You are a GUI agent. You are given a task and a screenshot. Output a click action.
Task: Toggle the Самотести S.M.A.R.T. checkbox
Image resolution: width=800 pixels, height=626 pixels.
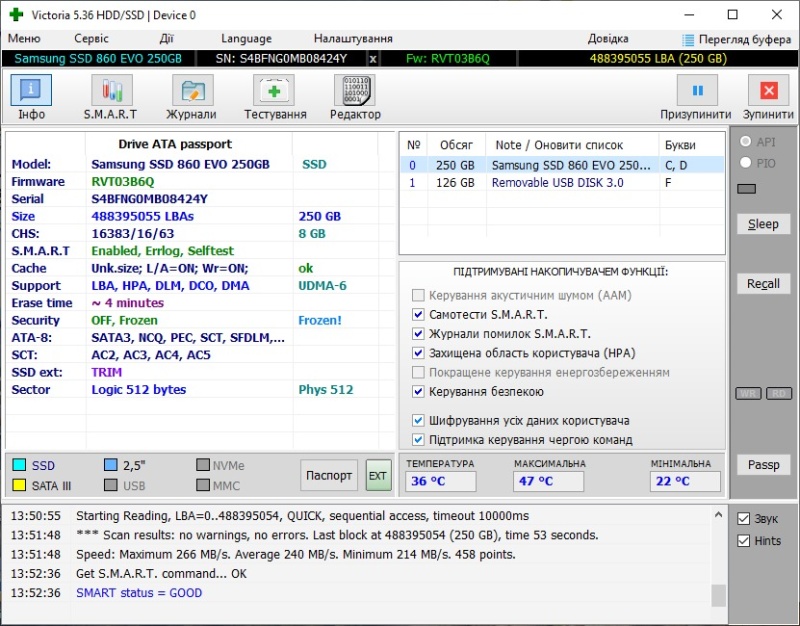coord(418,314)
